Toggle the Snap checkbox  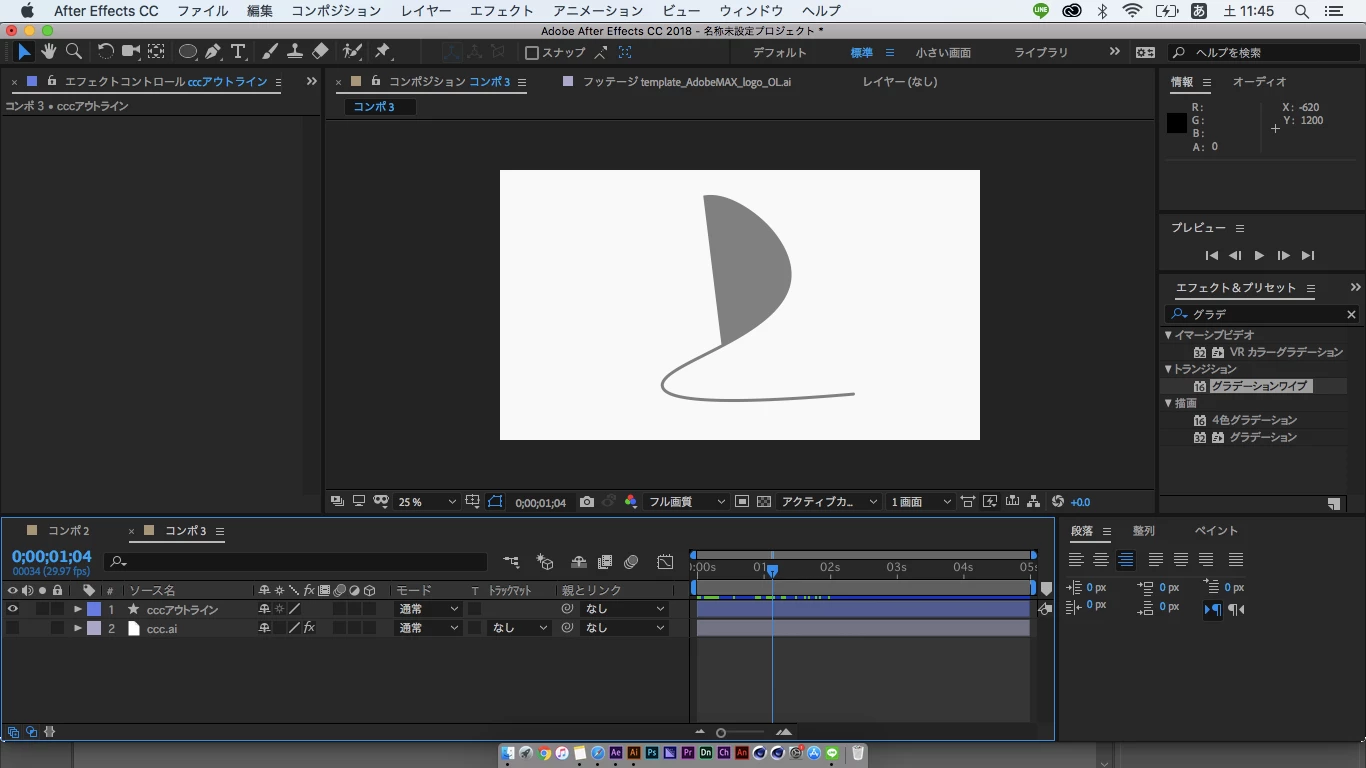[532, 53]
